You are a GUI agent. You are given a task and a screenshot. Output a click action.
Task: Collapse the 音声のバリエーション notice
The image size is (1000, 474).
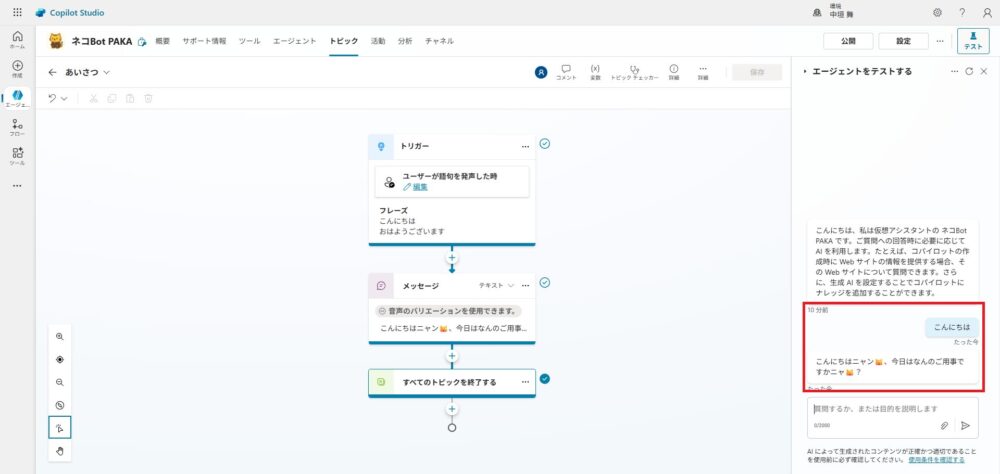(x=382, y=311)
